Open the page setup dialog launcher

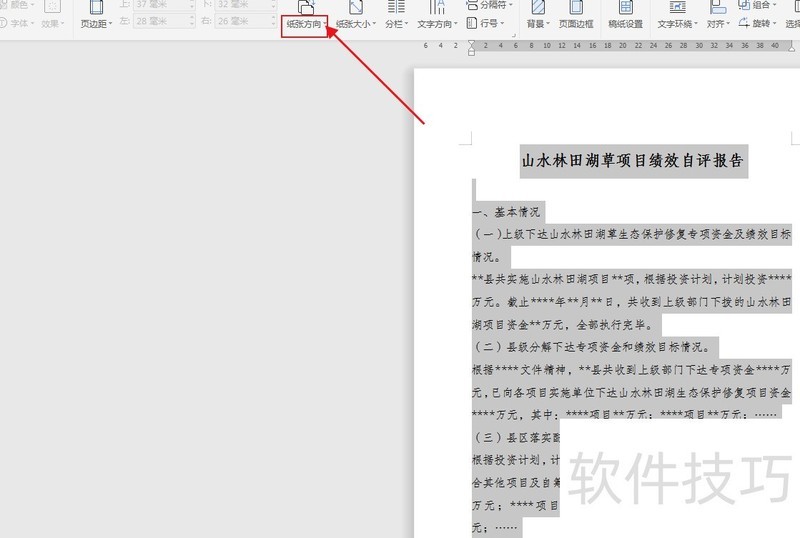point(514,35)
